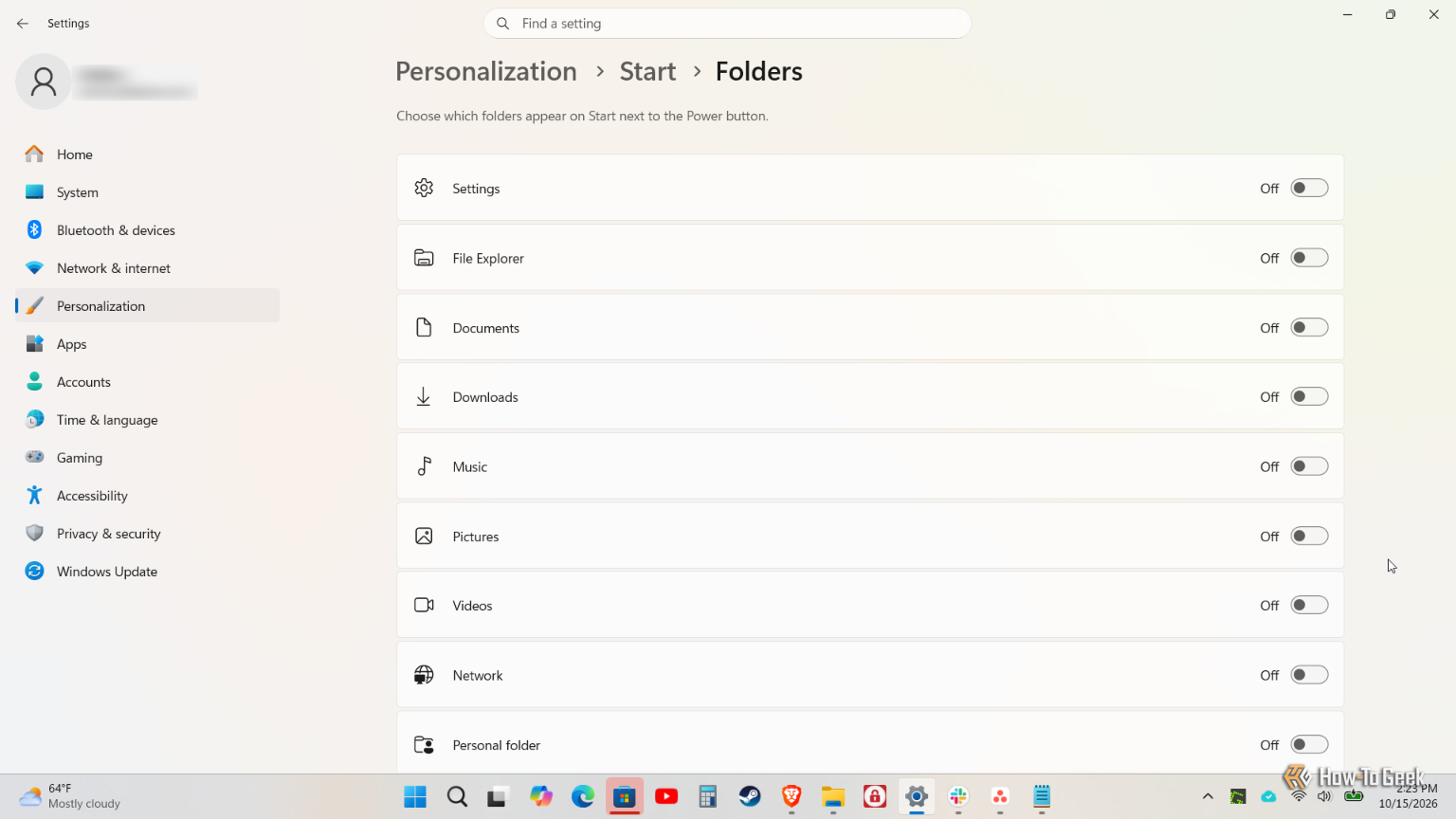Image resolution: width=1456 pixels, height=819 pixels.
Task: Open Steam from the taskbar
Action: coord(750,796)
